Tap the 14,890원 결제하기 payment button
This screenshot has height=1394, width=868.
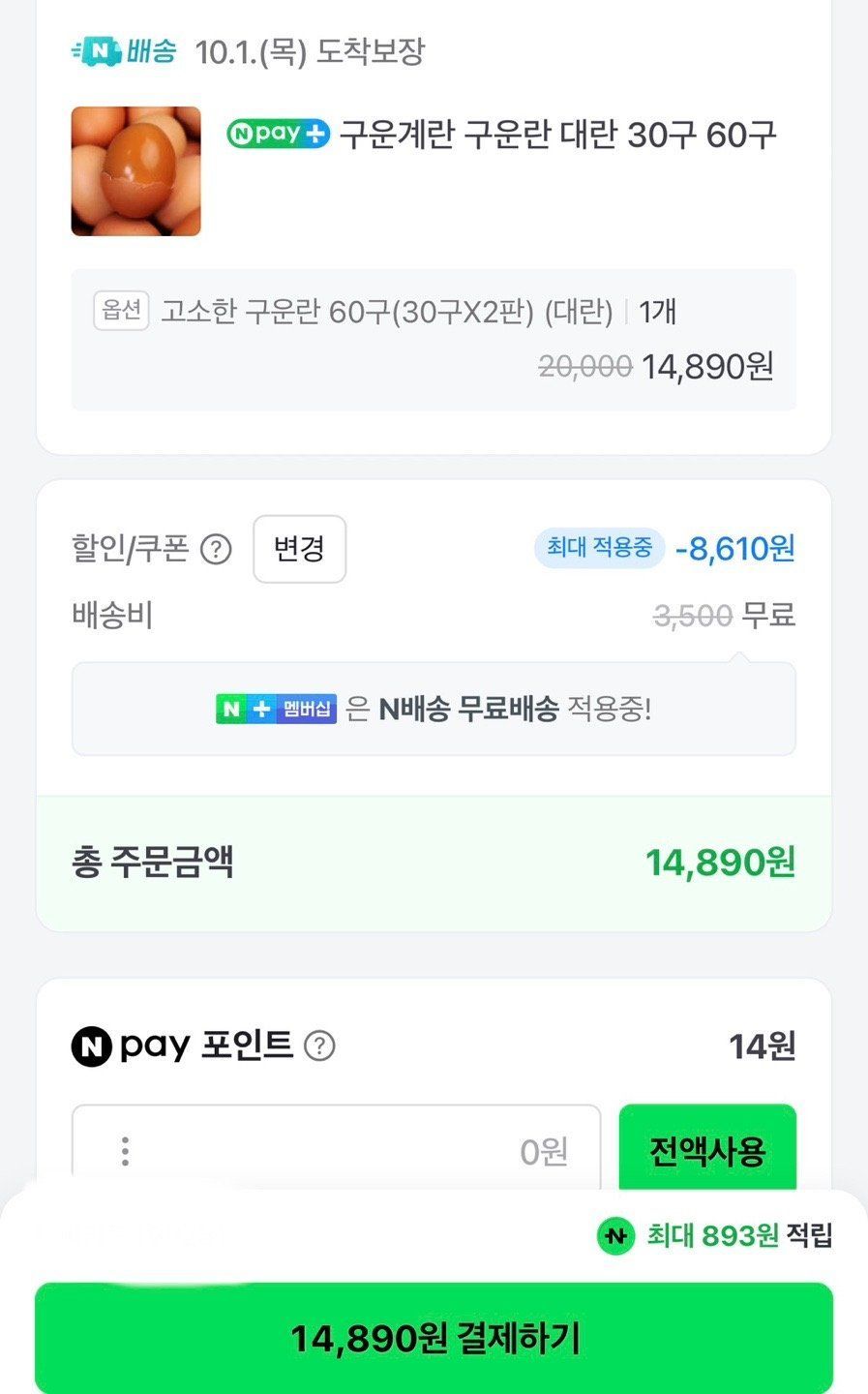click(434, 1338)
